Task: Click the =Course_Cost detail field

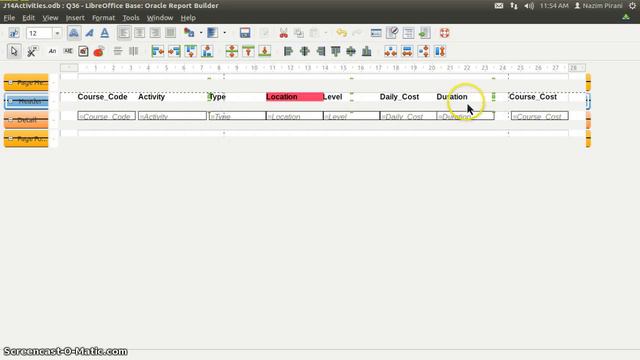Action: click(540, 116)
